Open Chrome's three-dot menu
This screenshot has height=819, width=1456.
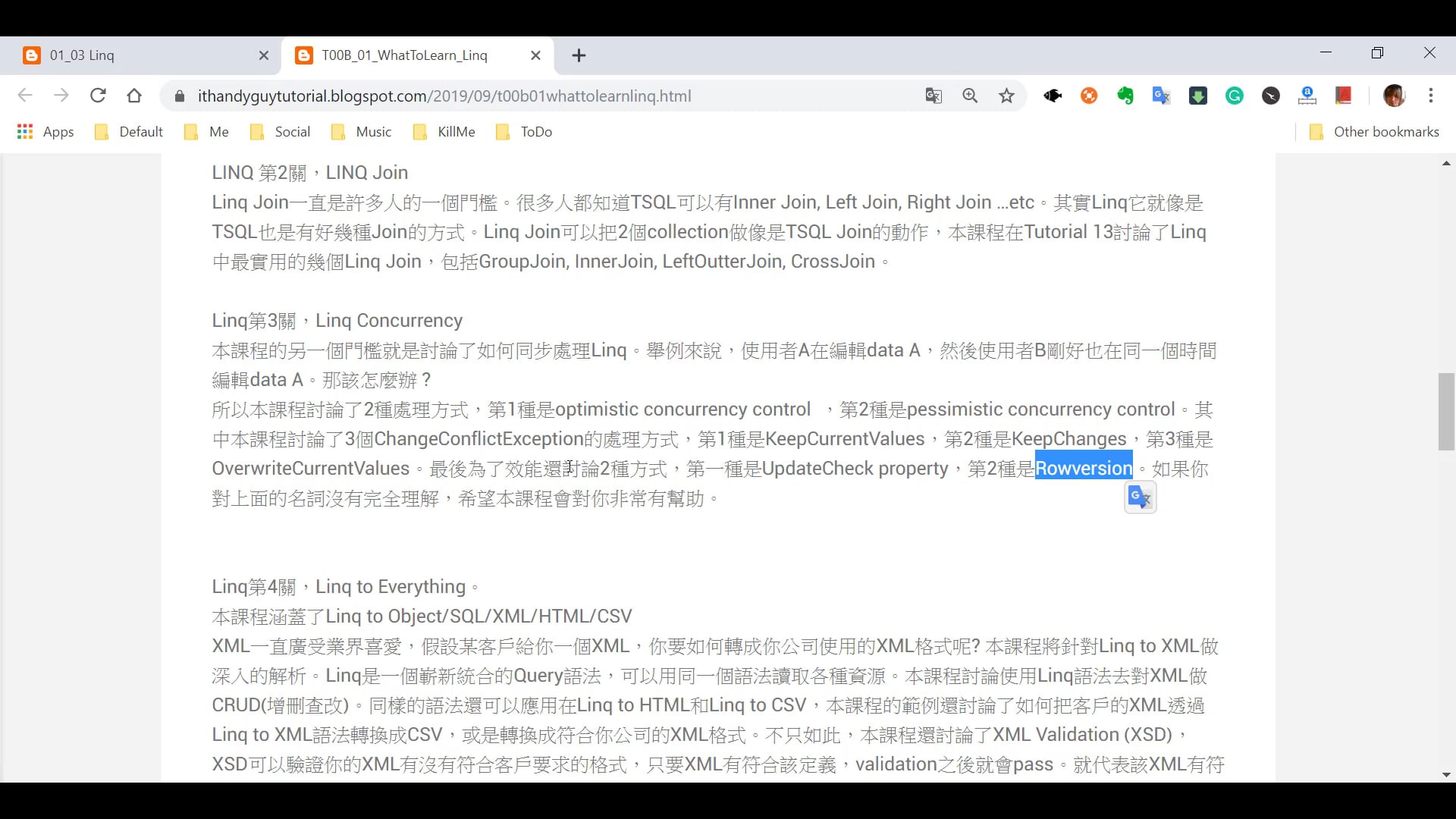click(1431, 96)
